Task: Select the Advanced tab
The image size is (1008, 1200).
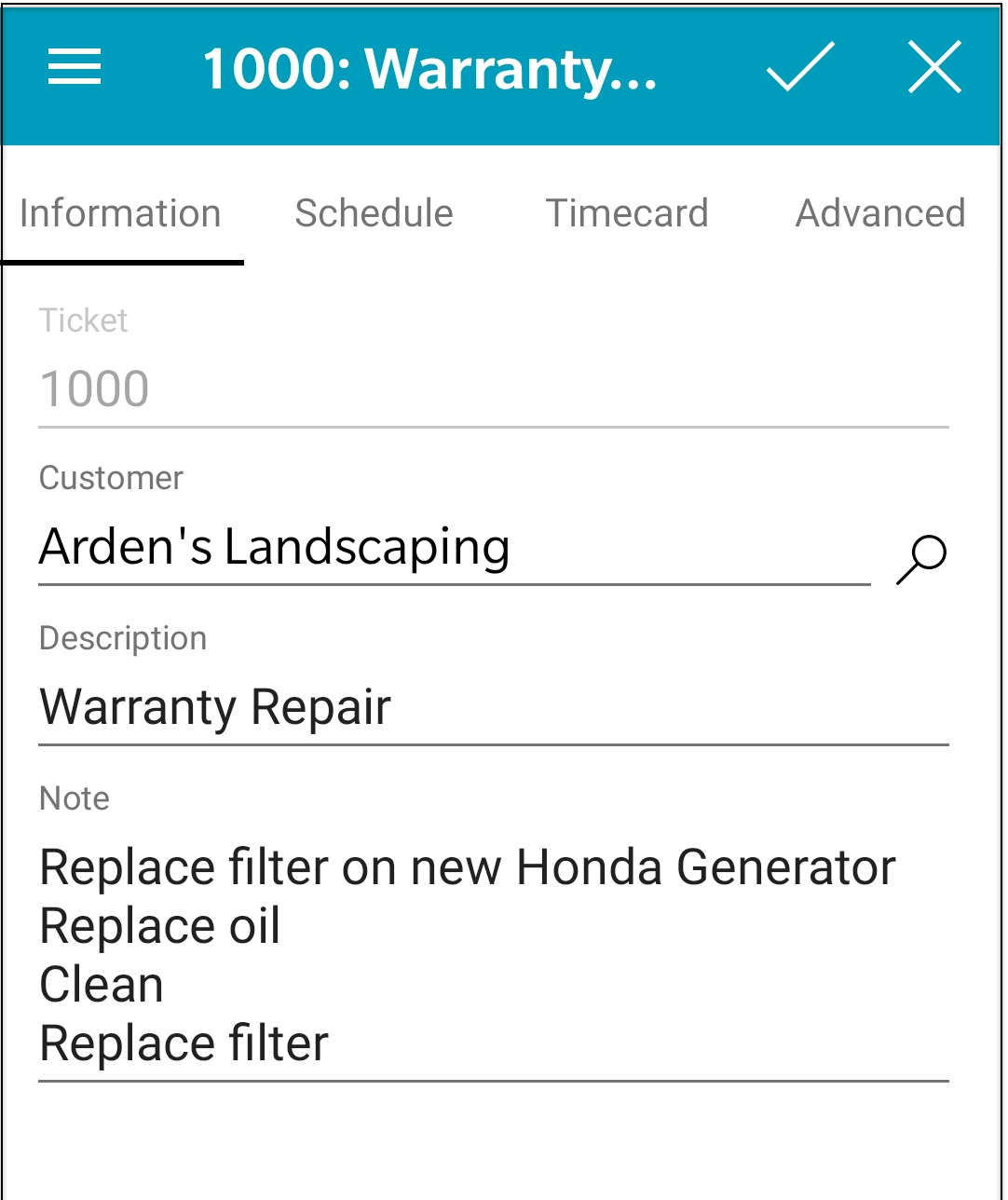Action: point(879,213)
